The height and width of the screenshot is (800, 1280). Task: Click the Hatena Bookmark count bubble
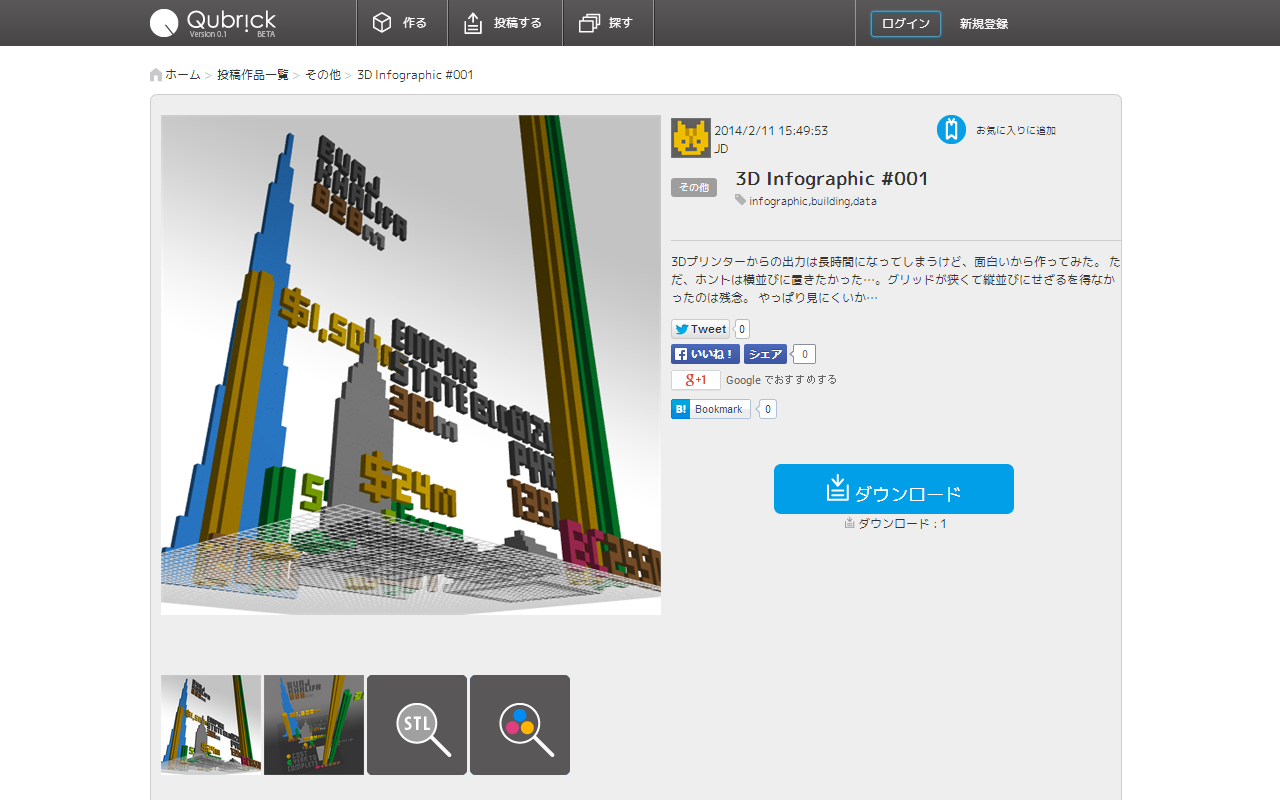coord(767,409)
